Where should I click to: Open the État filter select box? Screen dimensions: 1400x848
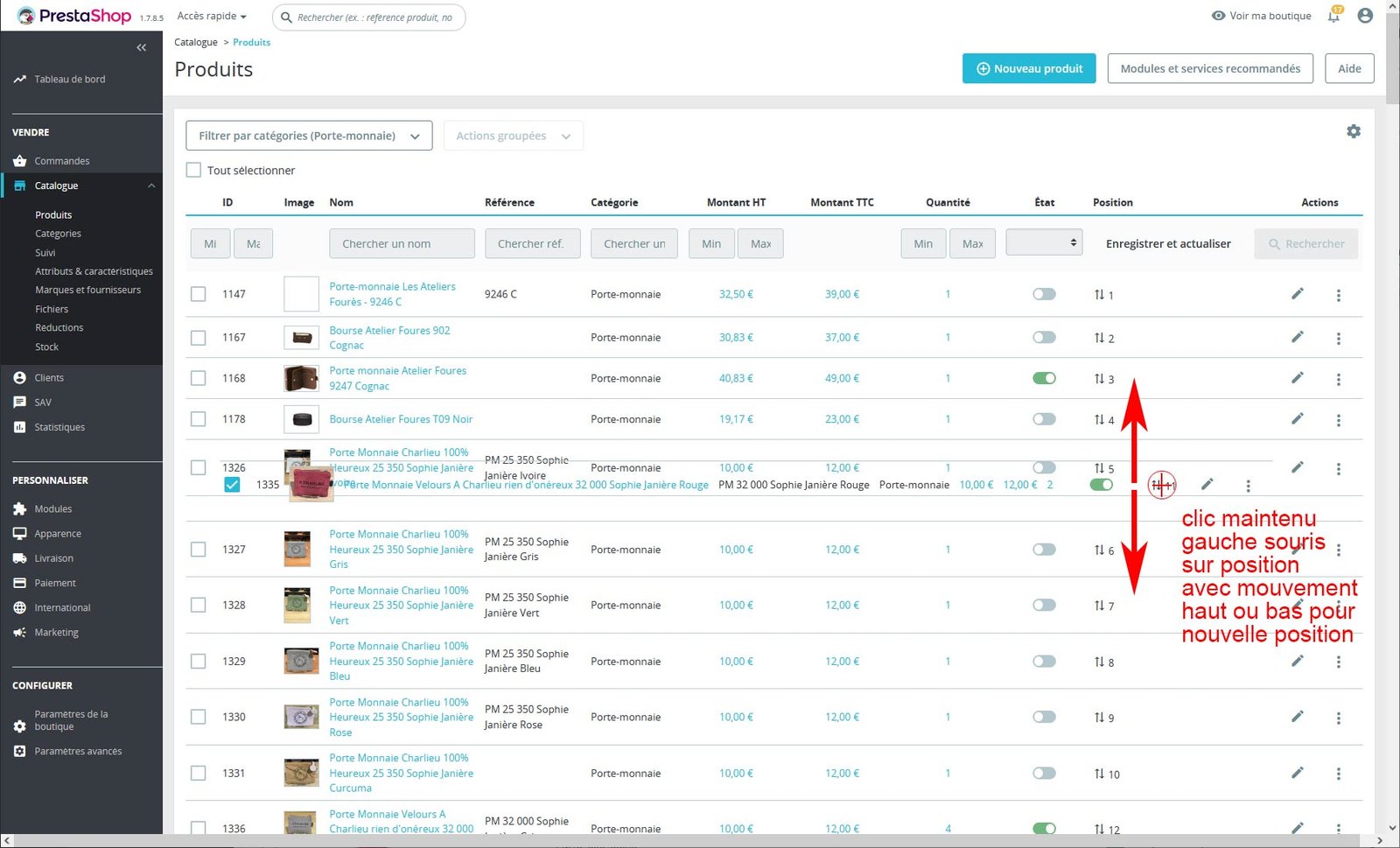[1044, 242]
